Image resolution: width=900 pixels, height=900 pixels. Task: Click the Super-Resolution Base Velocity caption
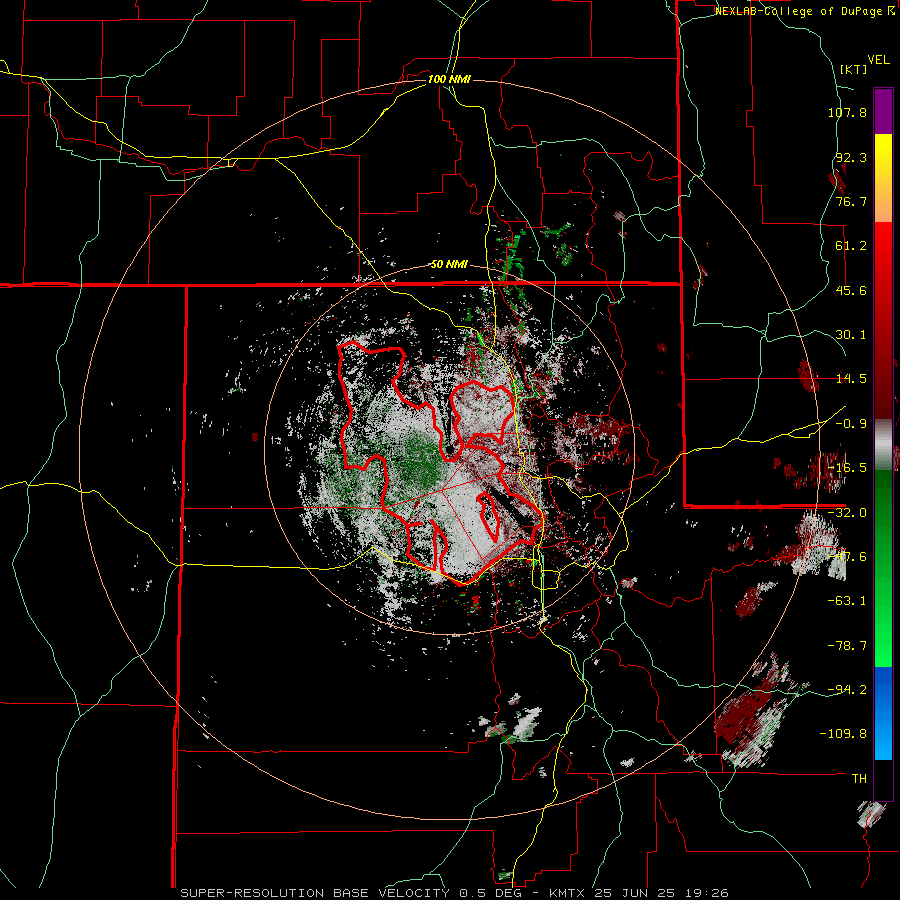tap(455, 893)
